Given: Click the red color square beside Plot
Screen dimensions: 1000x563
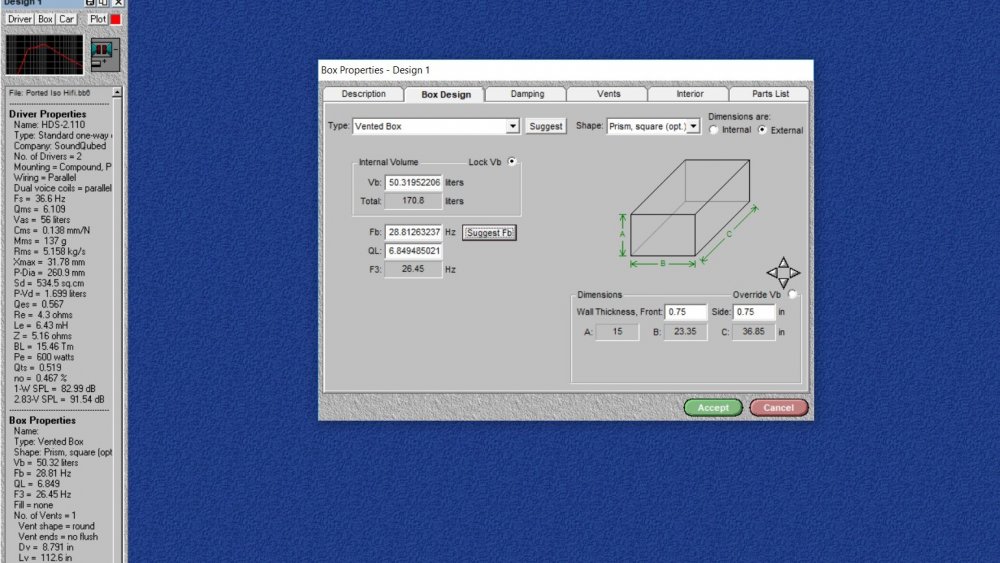Looking at the screenshot, I should click(115, 19).
